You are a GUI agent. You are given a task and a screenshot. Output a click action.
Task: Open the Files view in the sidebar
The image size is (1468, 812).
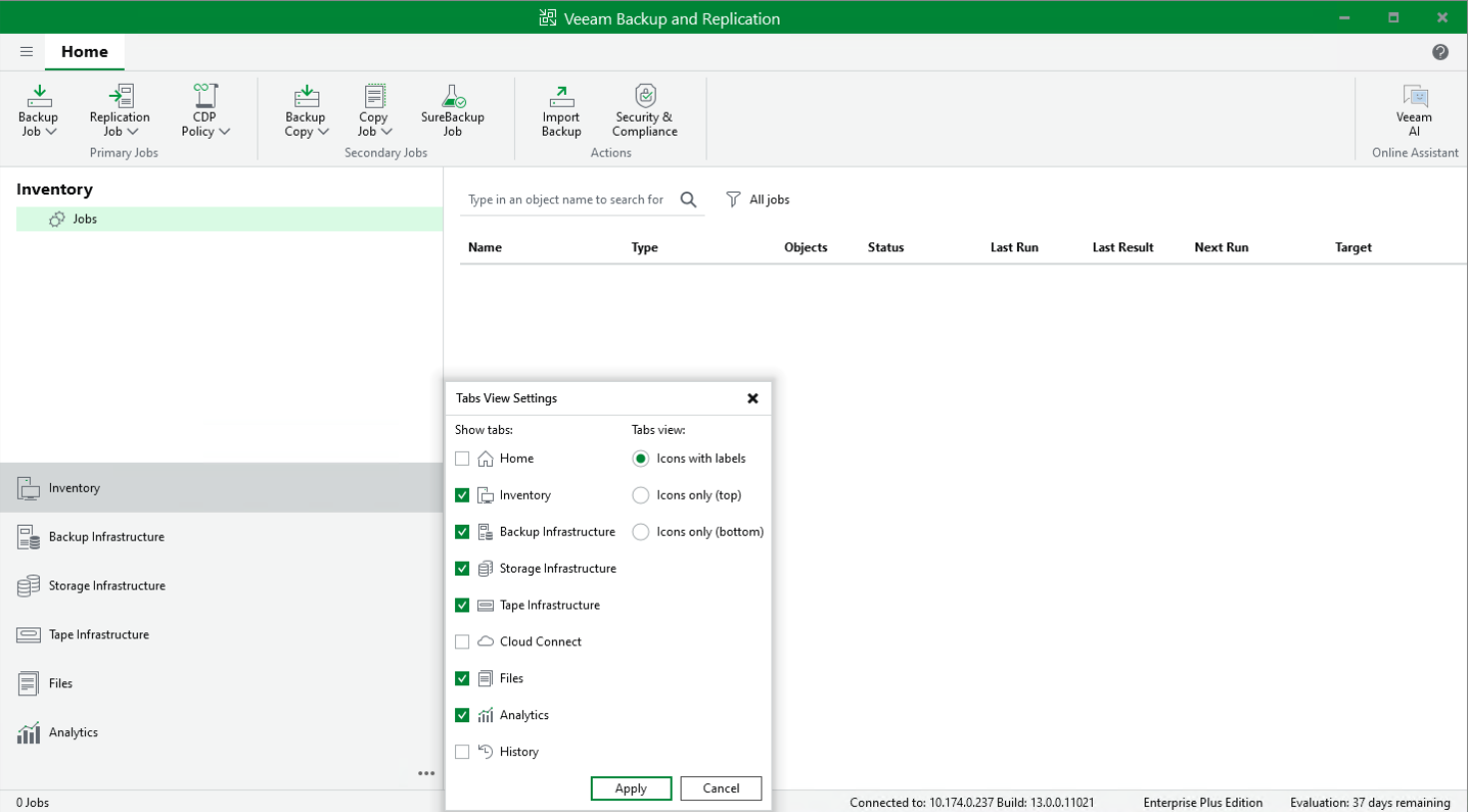point(222,683)
